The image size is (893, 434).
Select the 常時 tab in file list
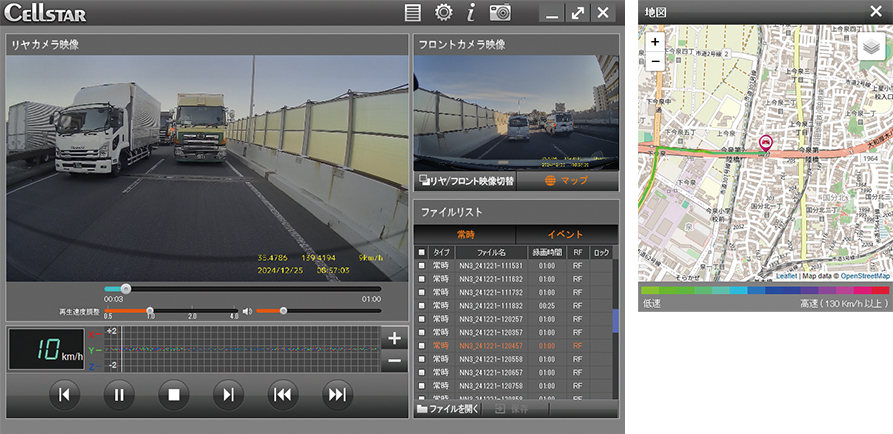tap(464, 234)
